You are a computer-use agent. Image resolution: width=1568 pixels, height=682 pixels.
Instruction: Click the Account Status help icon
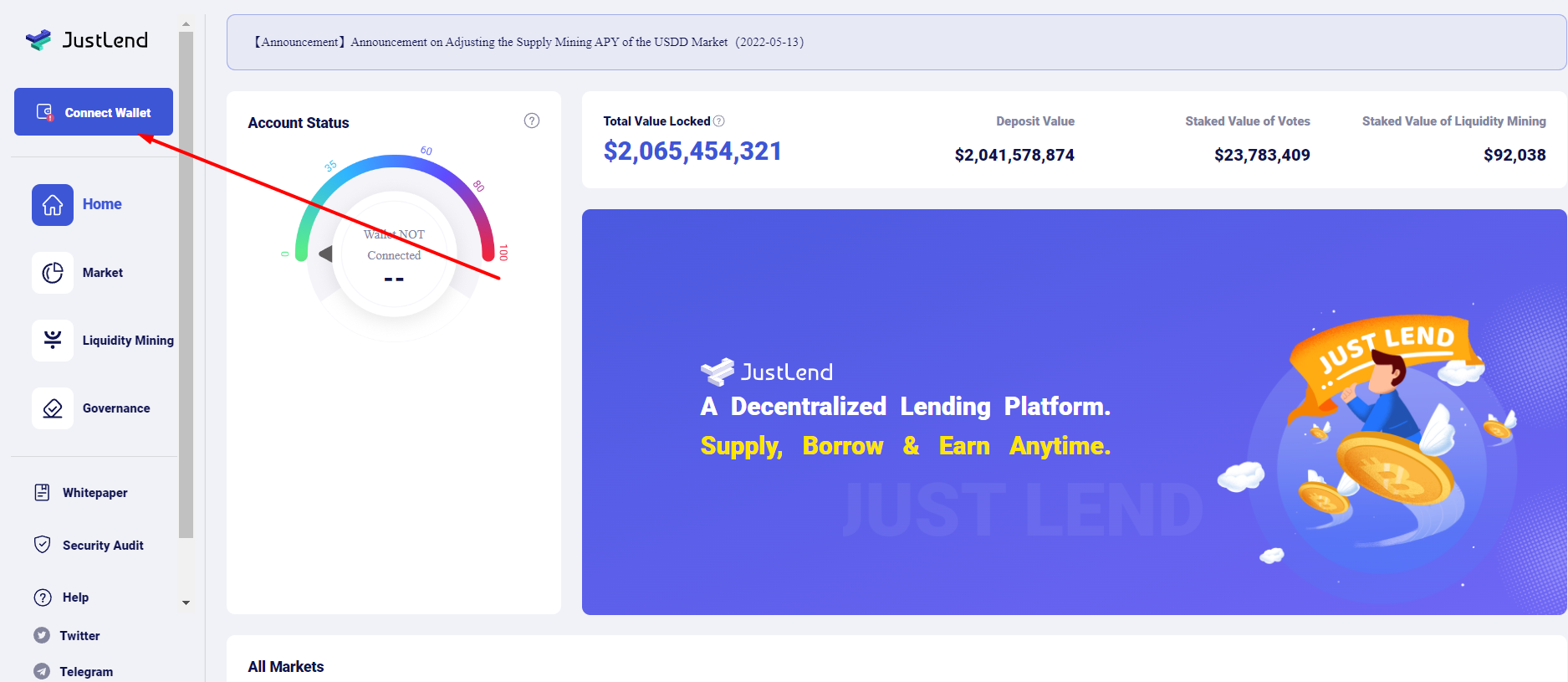click(532, 121)
